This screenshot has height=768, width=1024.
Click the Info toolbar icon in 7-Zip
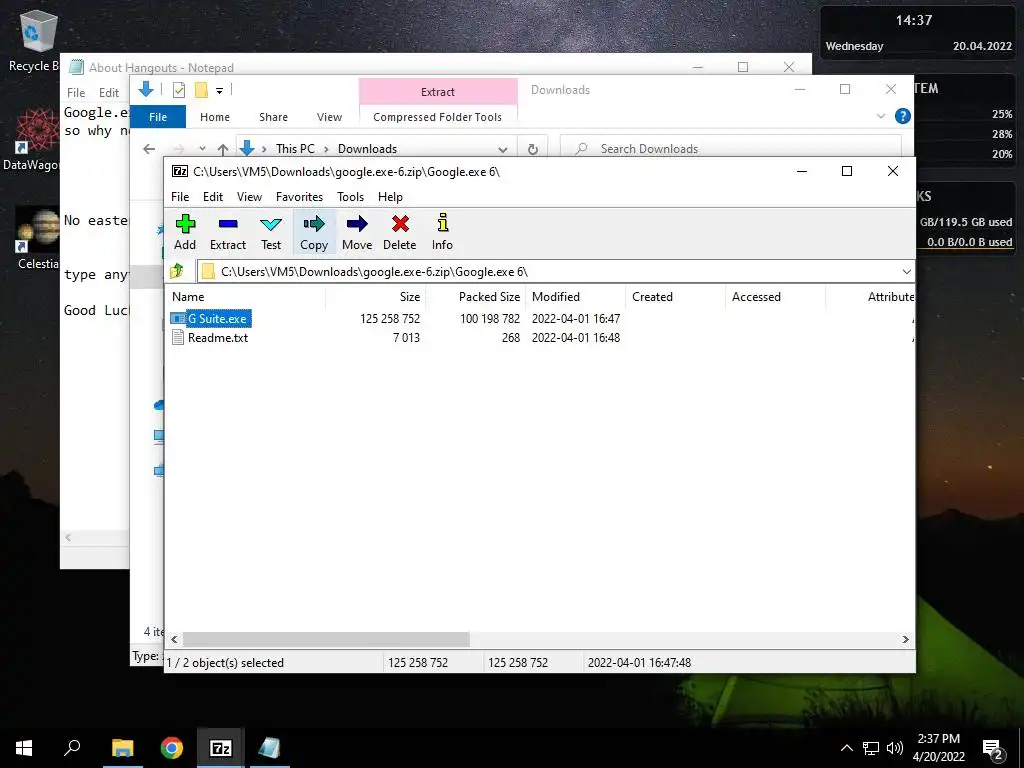pos(442,232)
